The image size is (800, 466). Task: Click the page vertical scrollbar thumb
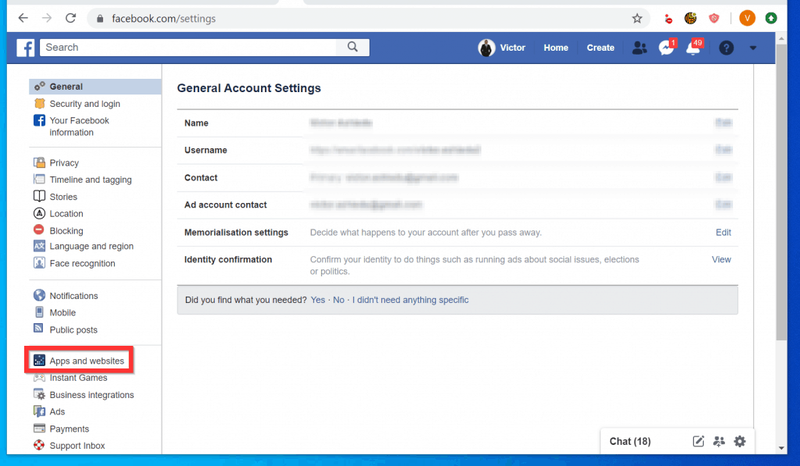click(x=781, y=192)
